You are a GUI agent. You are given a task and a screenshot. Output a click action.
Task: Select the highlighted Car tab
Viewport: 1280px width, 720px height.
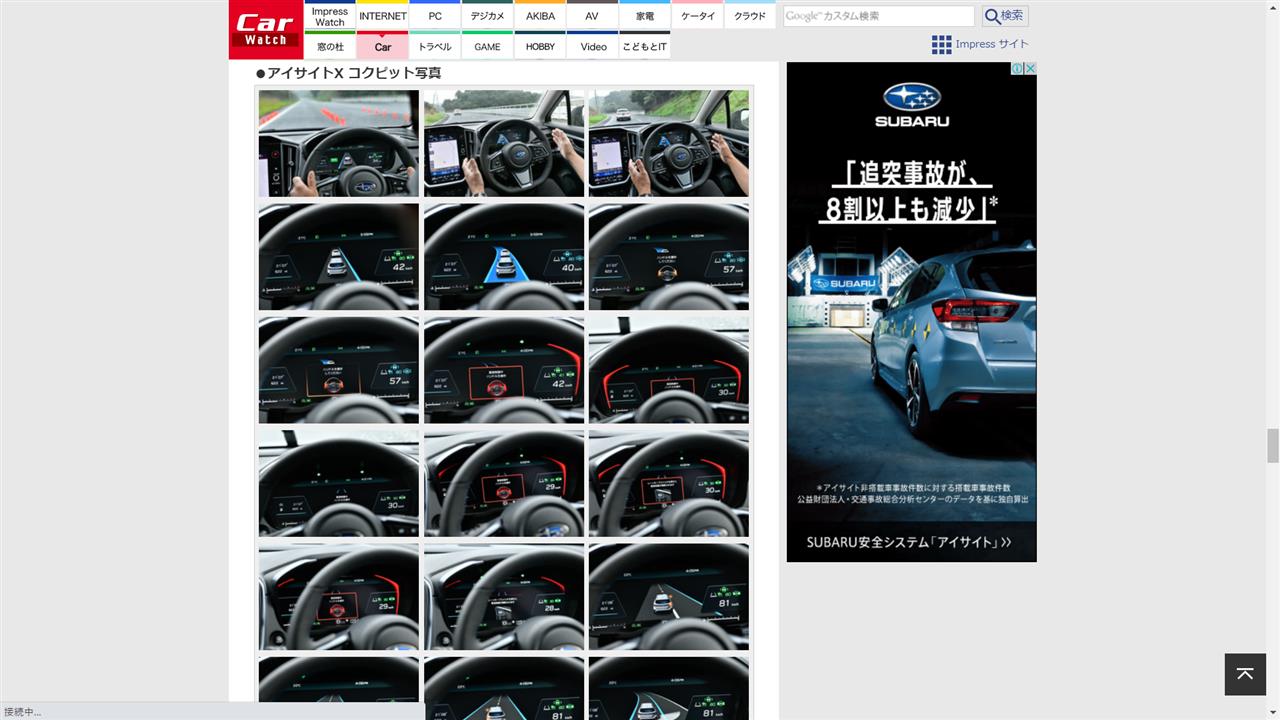[383, 46]
